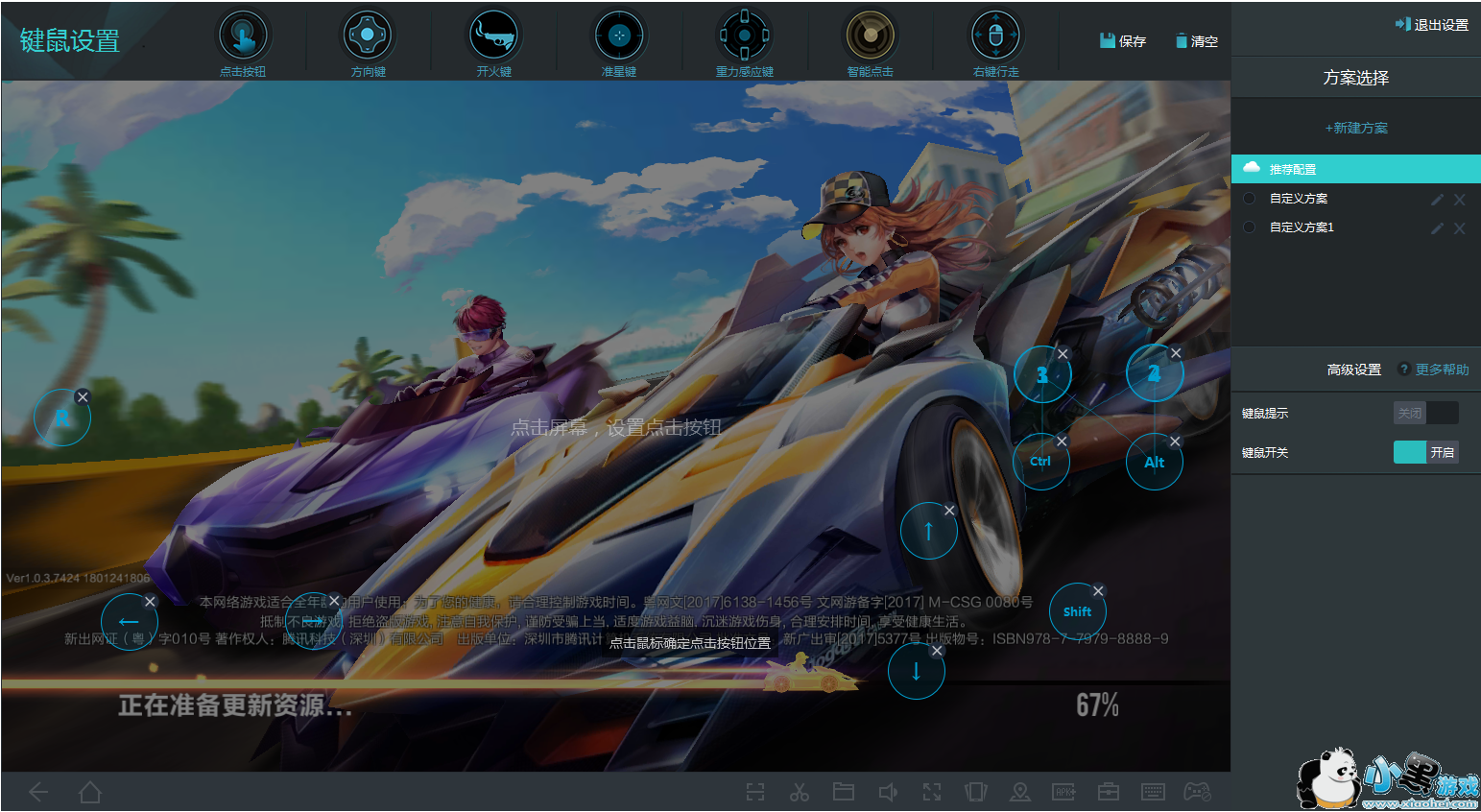Delete 自定义方案1 with its X icon
Image resolution: width=1481 pixels, height=812 pixels.
pyautogui.click(x=1460, y=228)
